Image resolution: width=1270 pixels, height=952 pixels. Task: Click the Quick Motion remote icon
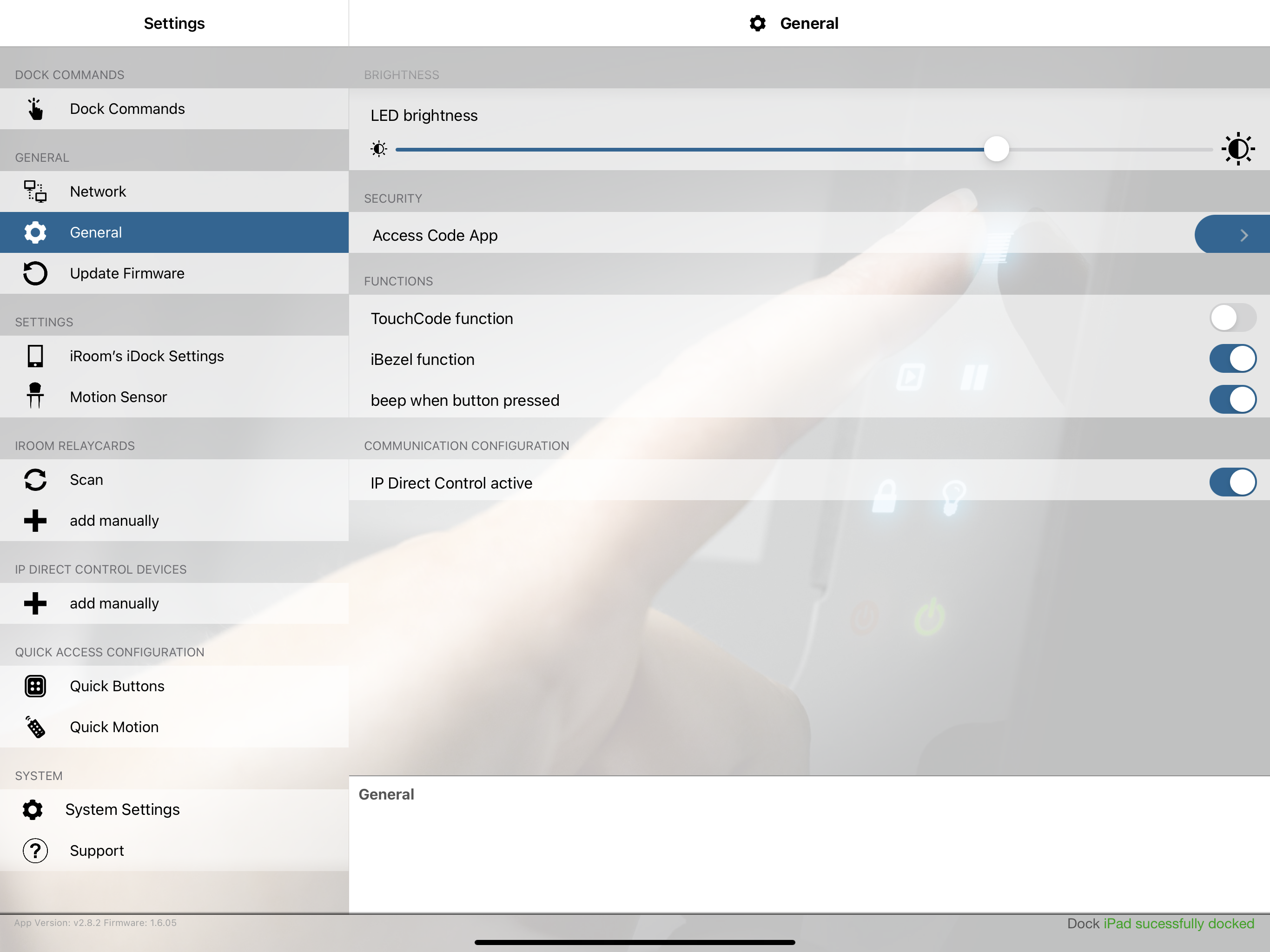tap(35, 727)
